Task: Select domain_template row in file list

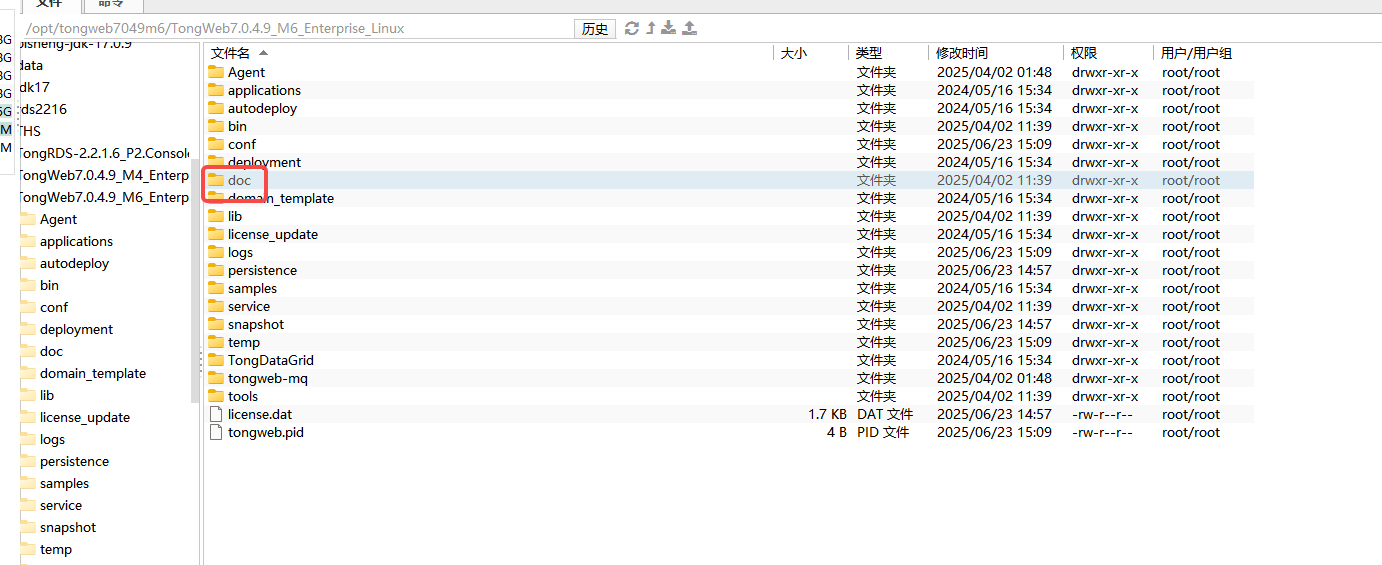Action: coord(729,198)
